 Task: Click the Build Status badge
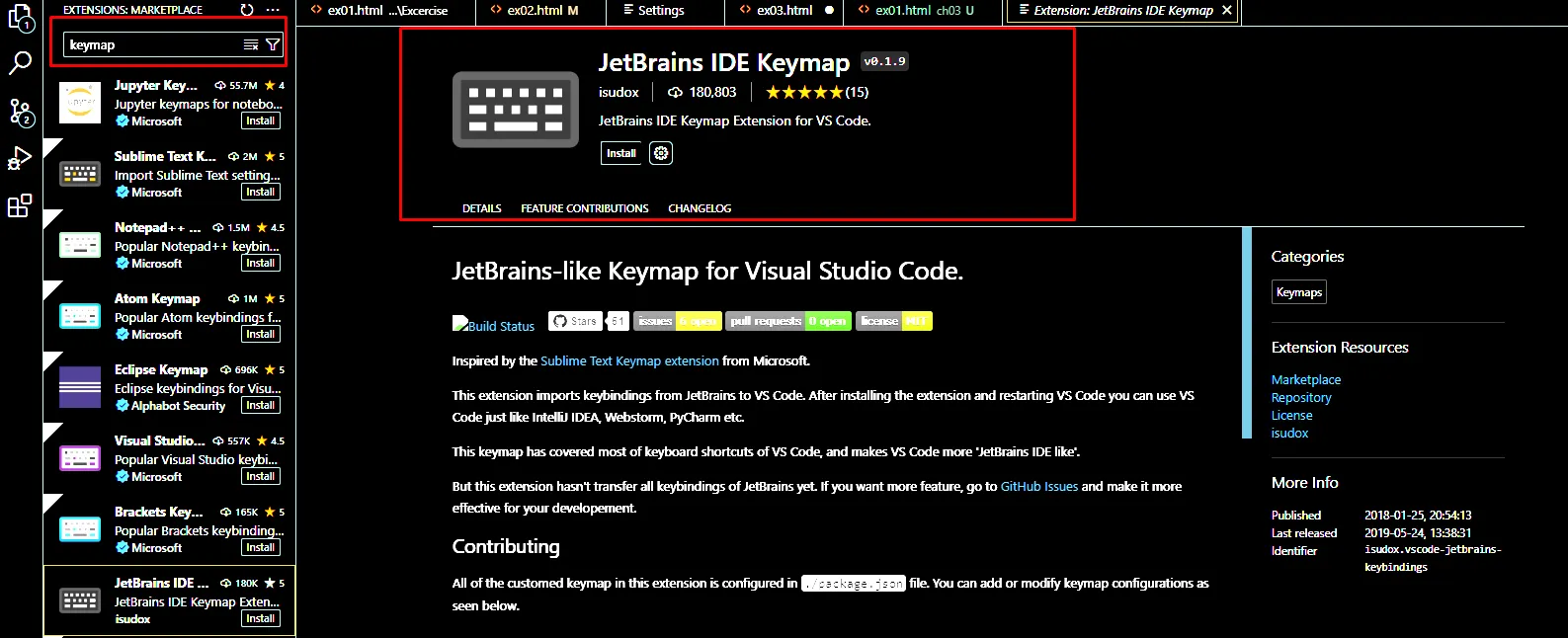tap(493, 325)
